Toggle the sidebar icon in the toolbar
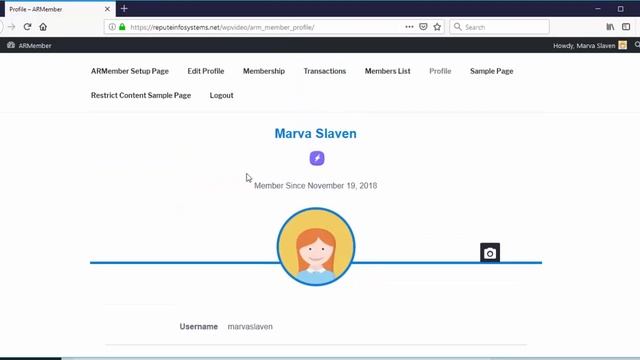This screenshot has width=640, height=360. [626, 27]
